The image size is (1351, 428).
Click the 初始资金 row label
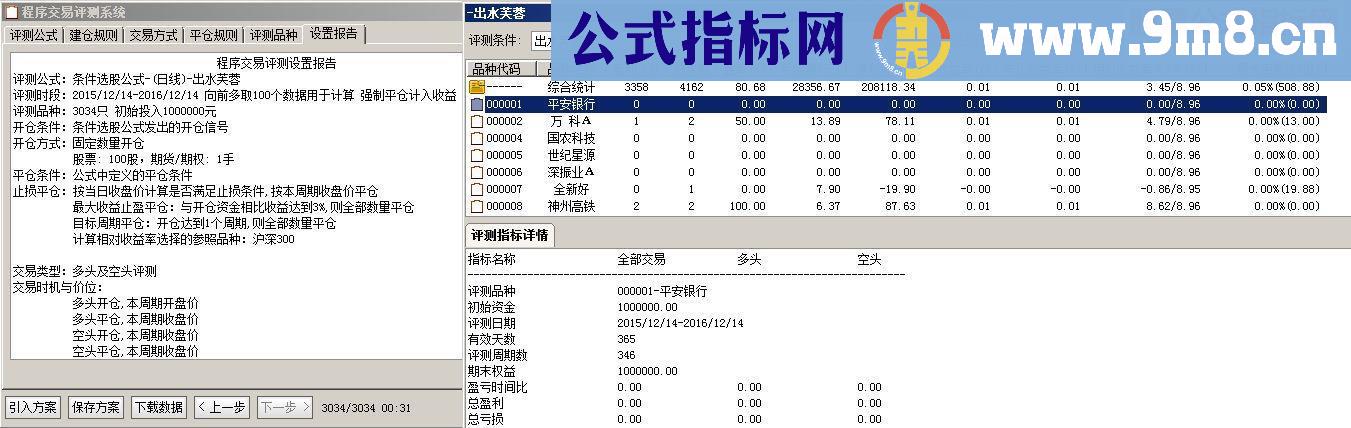tap(491, 307)
